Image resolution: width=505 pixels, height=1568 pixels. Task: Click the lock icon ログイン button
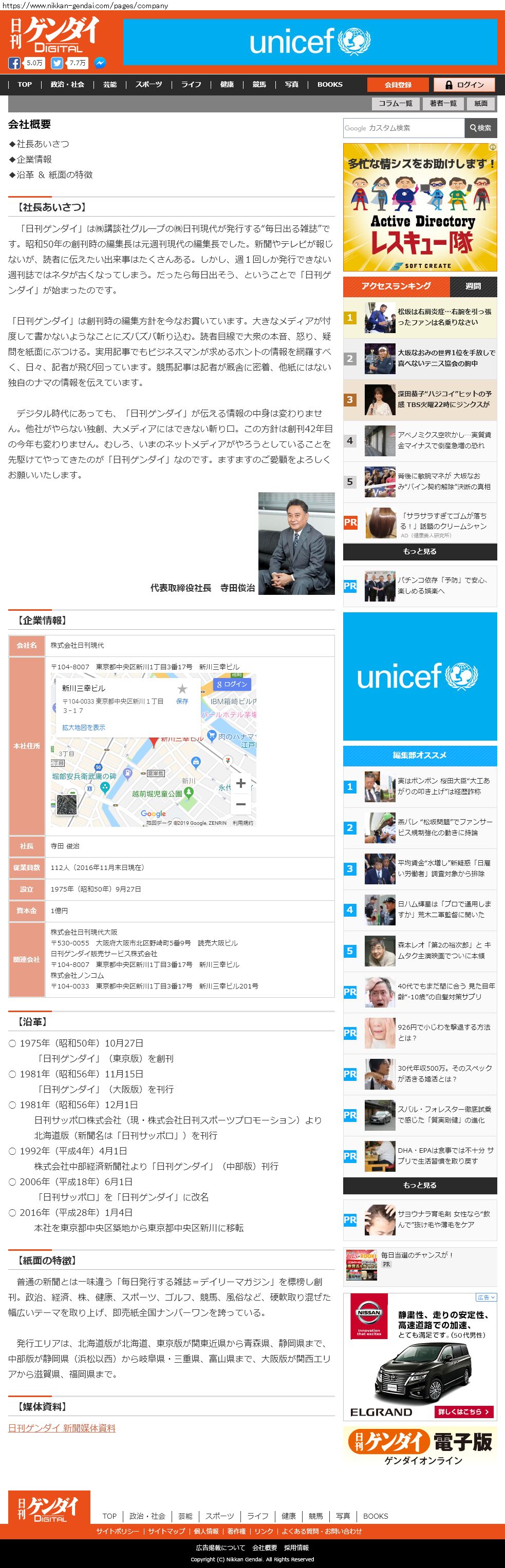coord(464,85)
